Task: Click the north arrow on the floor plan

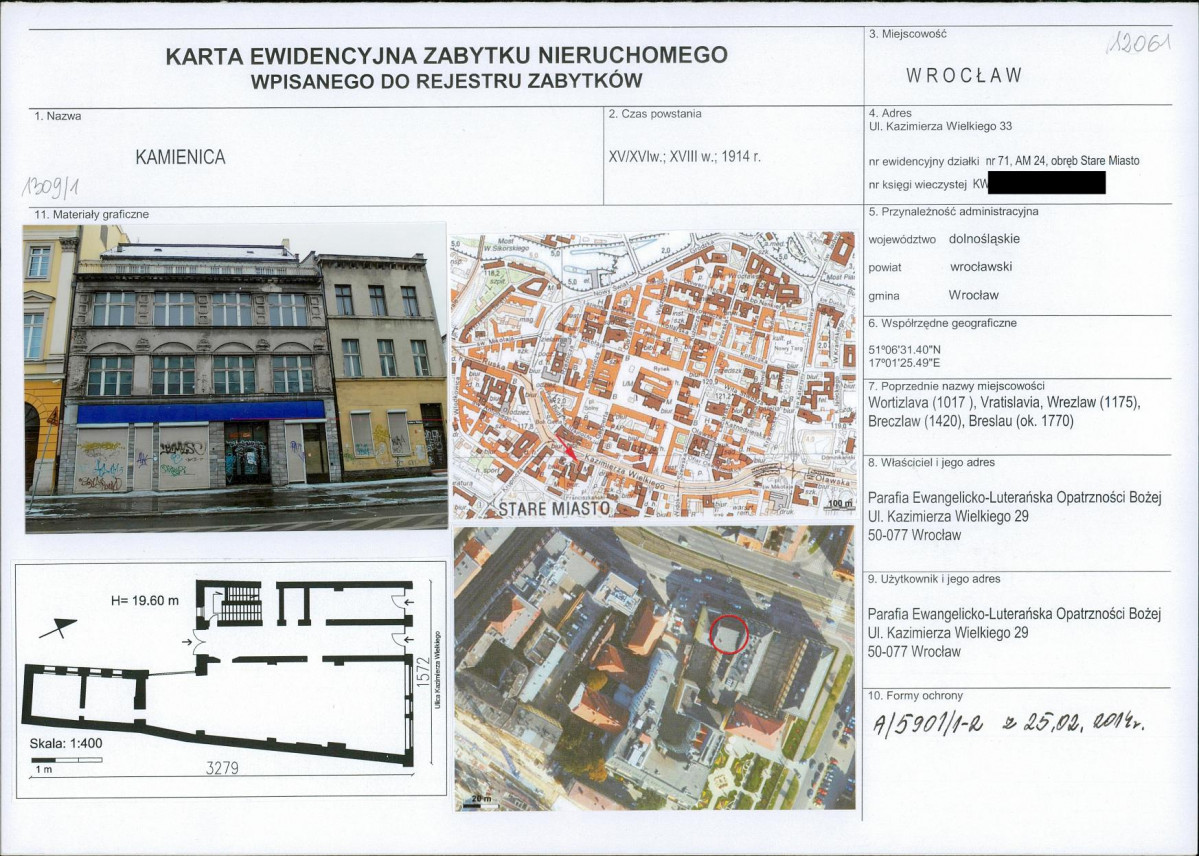Action: pos(58,628)
